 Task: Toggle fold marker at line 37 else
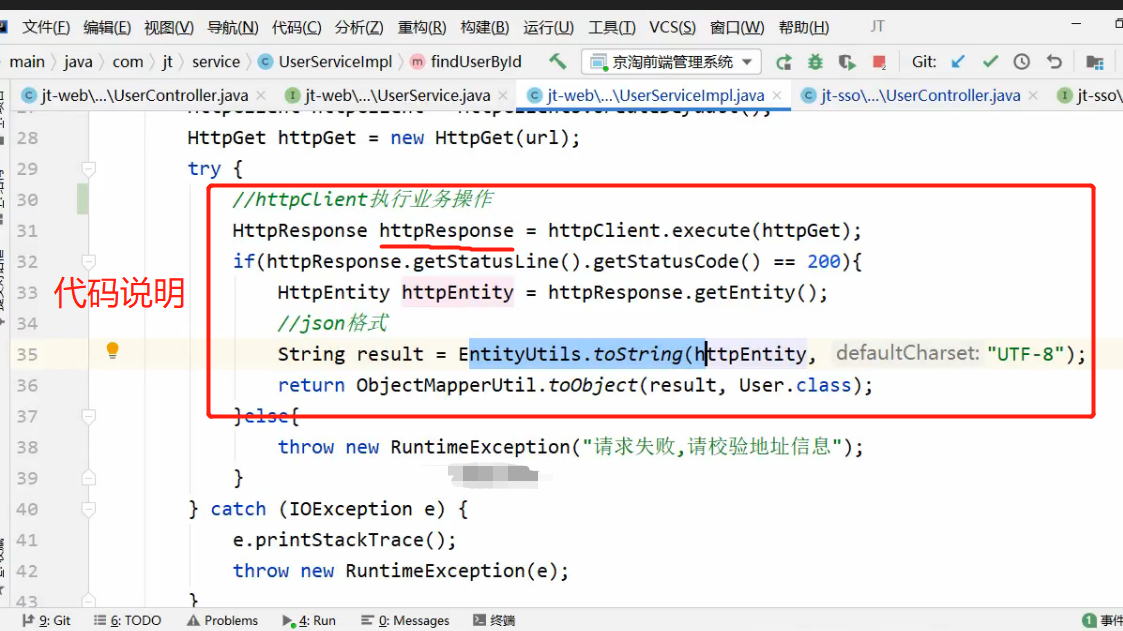pyautogui.click(x=89, y=416)
